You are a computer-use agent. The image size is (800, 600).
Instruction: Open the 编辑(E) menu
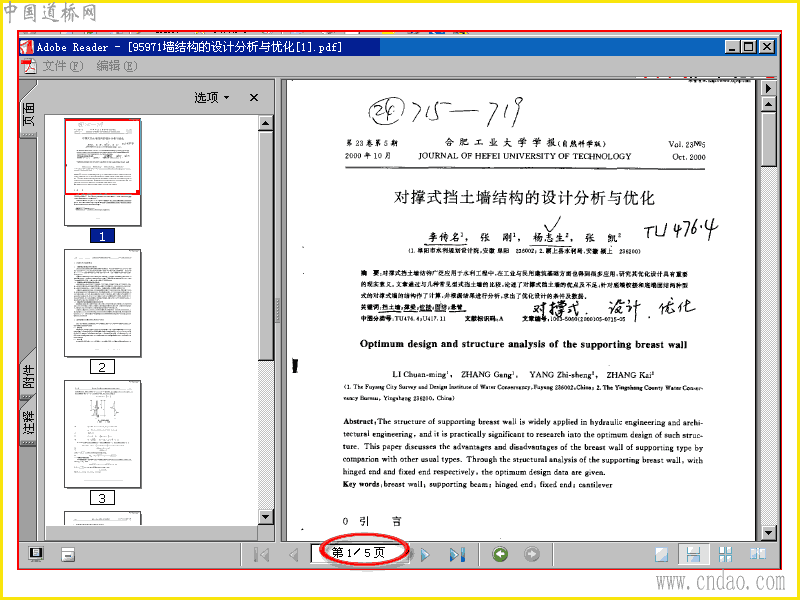(x=117, y=66)
